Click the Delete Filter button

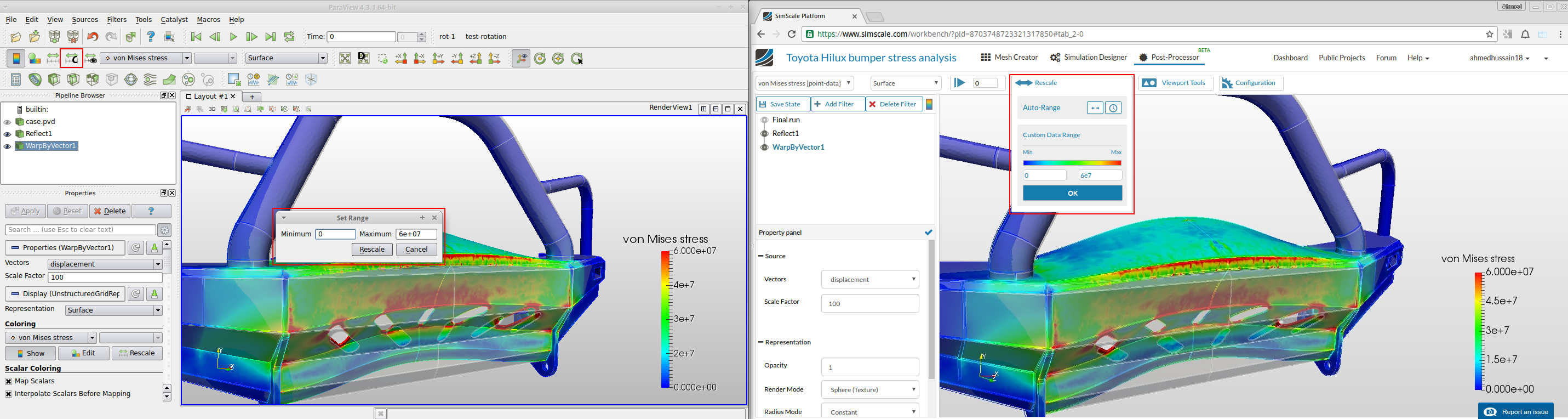[894, 104]
